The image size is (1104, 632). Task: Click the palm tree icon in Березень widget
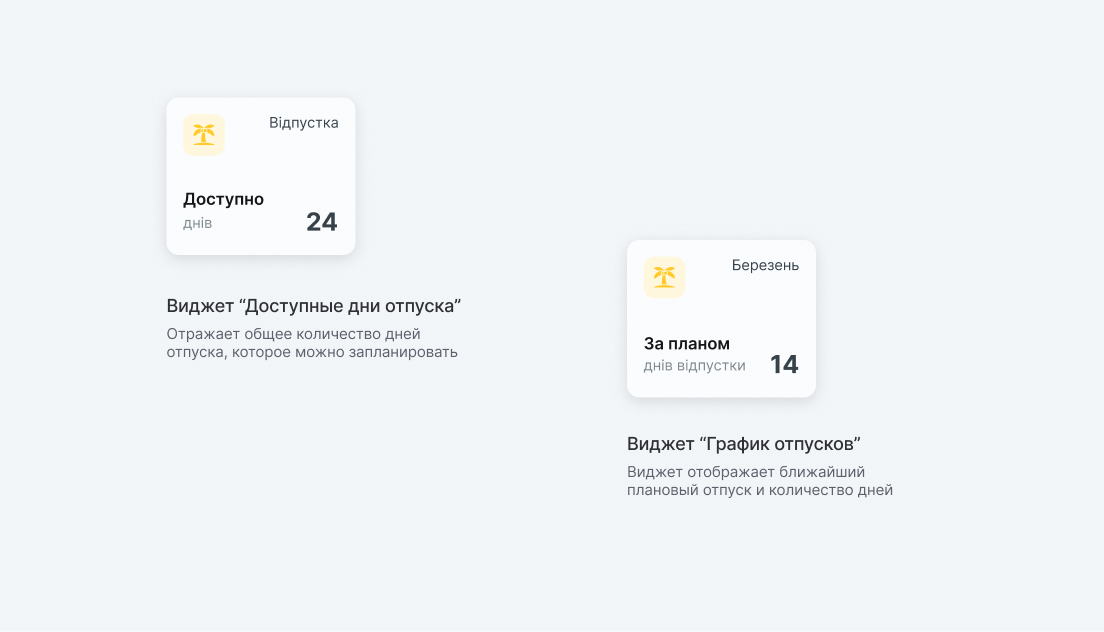664,277
